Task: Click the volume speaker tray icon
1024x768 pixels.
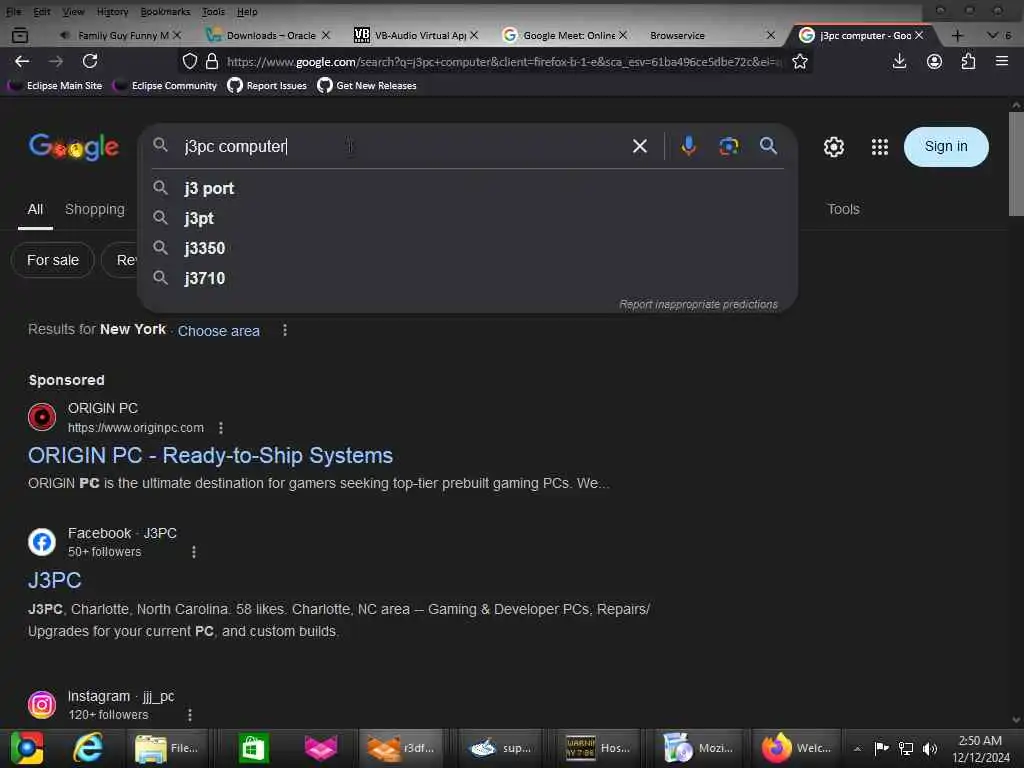Action: pyautogui.click(x=930, y=748)
